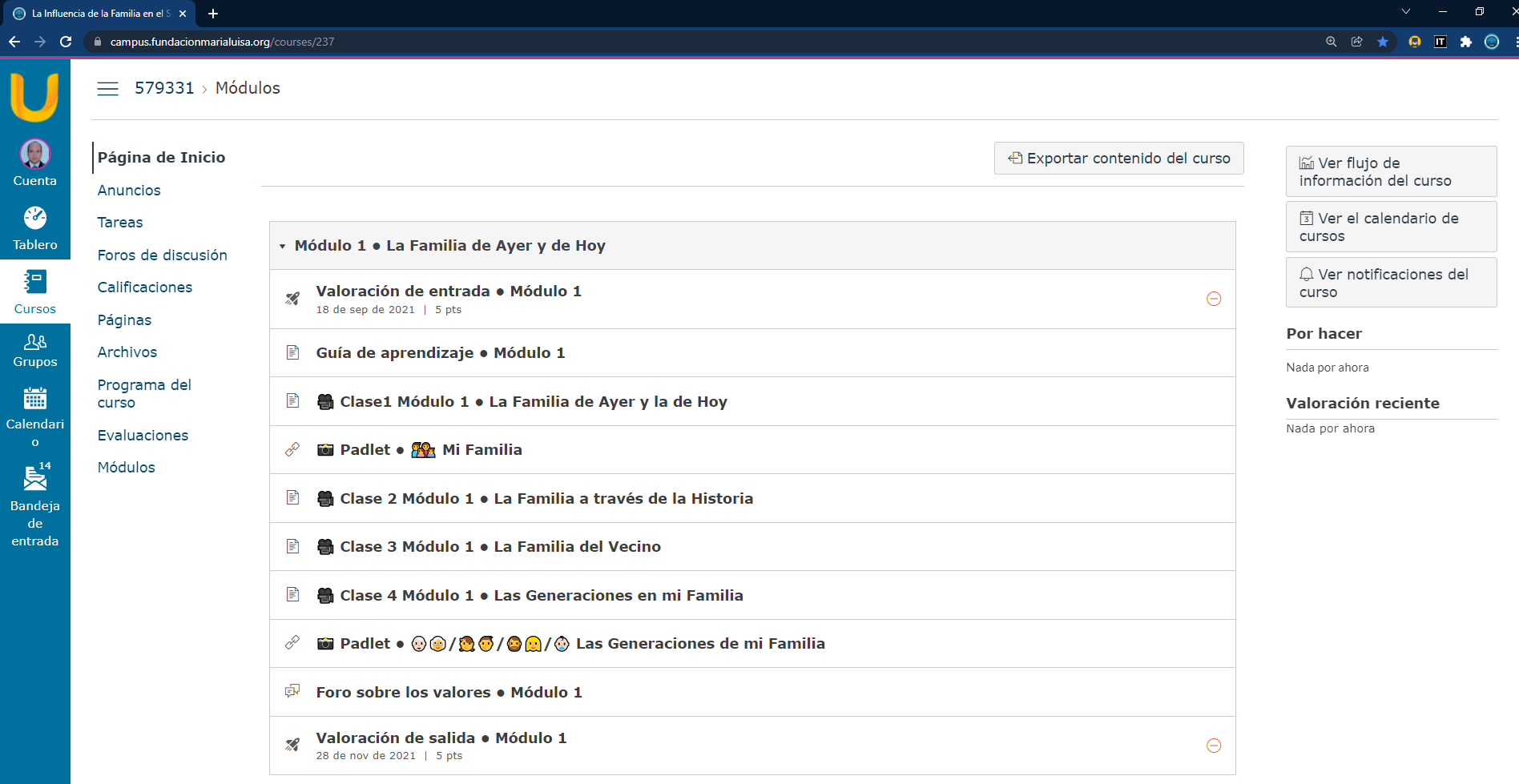Collapse Módulo 1 La Familia section
1519x784 pixels.
coord(283,247)
